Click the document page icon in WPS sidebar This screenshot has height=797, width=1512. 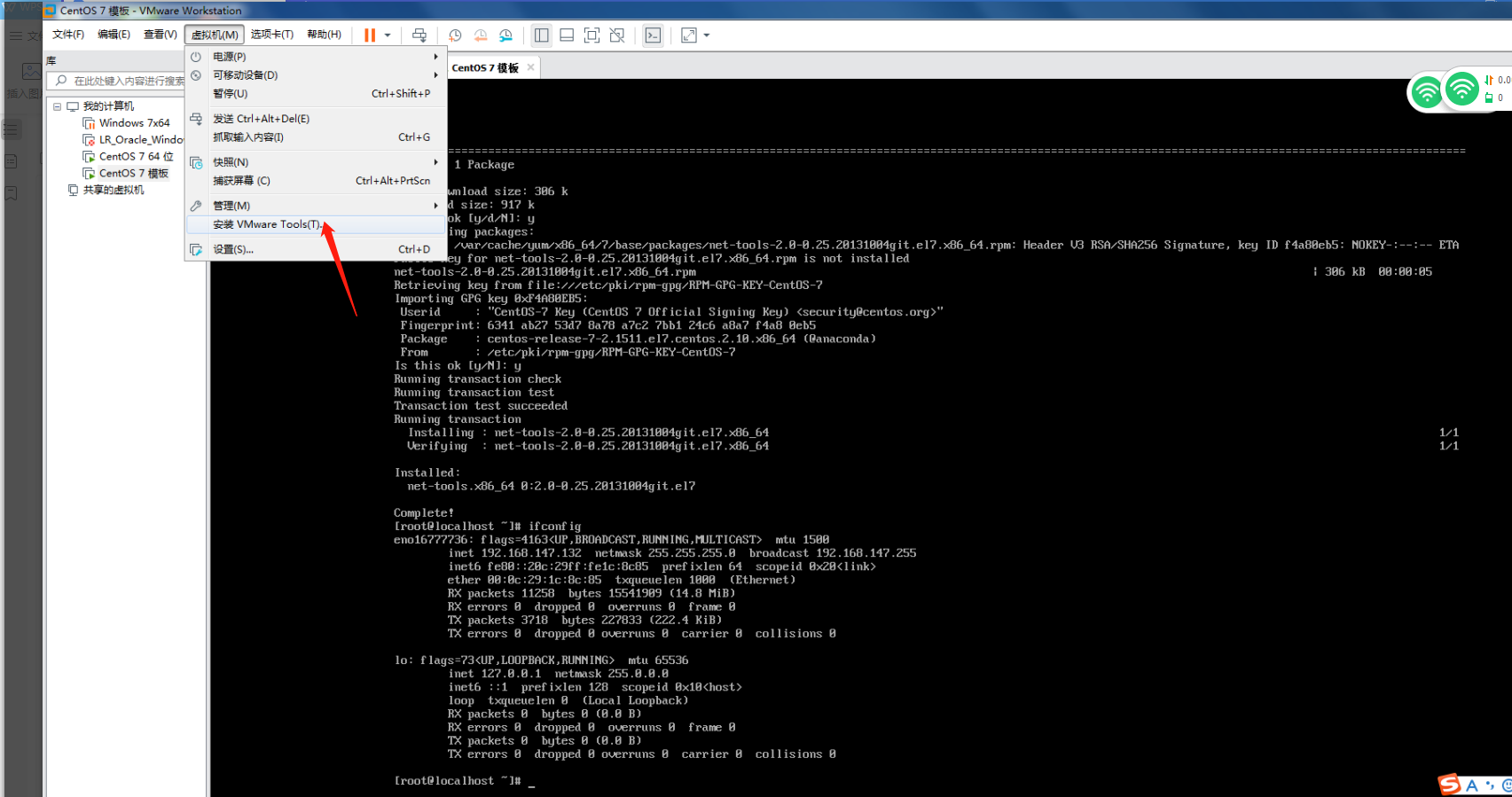tap(11, 161)
